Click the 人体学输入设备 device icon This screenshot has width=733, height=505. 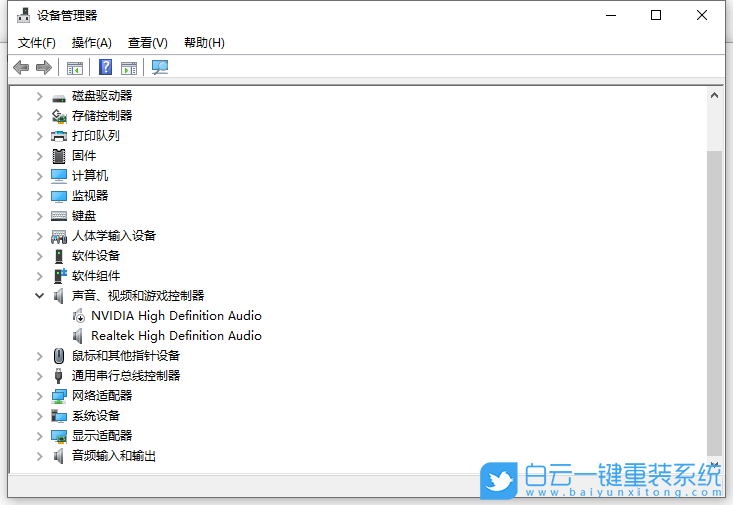click(x=59, y=236)
